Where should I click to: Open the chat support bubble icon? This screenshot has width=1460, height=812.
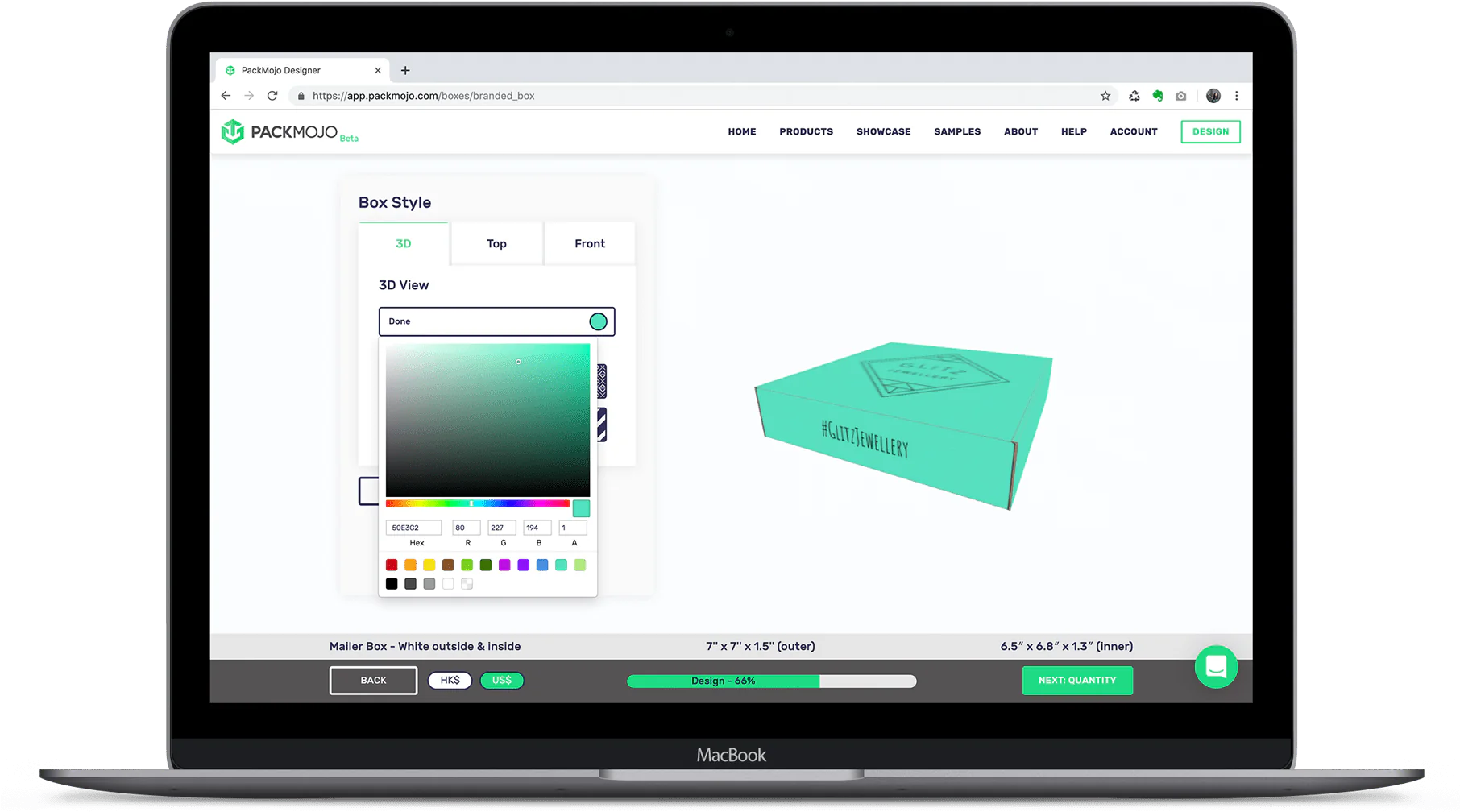click(x=1216, y=667)
